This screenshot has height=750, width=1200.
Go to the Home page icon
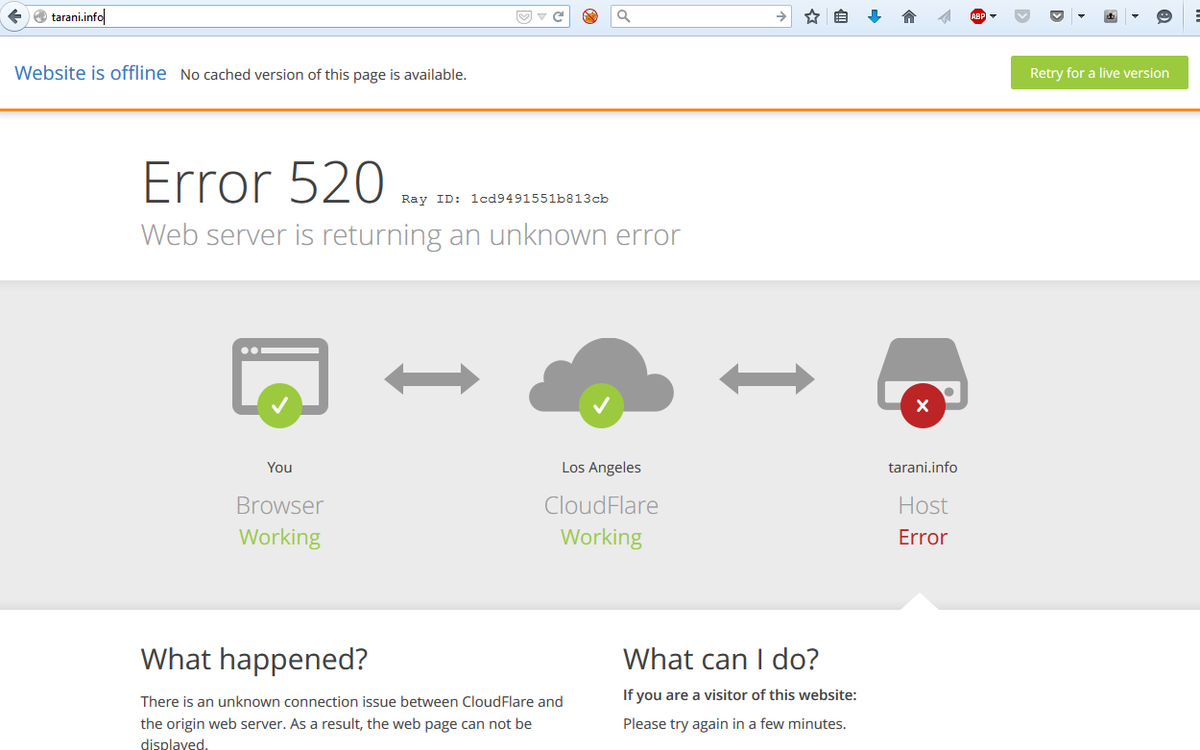click(909, 16)
